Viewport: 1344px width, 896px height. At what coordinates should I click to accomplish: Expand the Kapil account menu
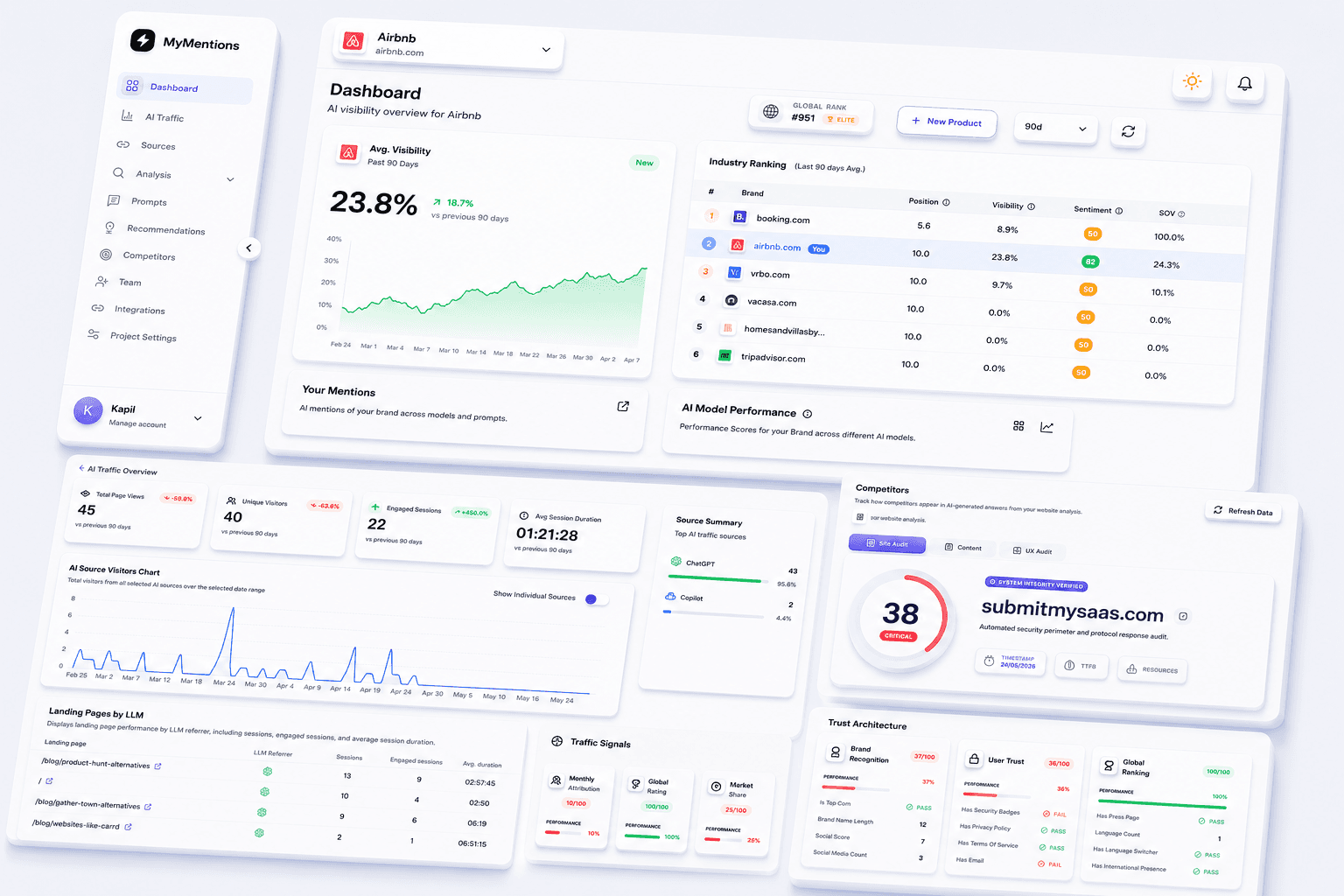pyautogui.click(x=198, y=418)
